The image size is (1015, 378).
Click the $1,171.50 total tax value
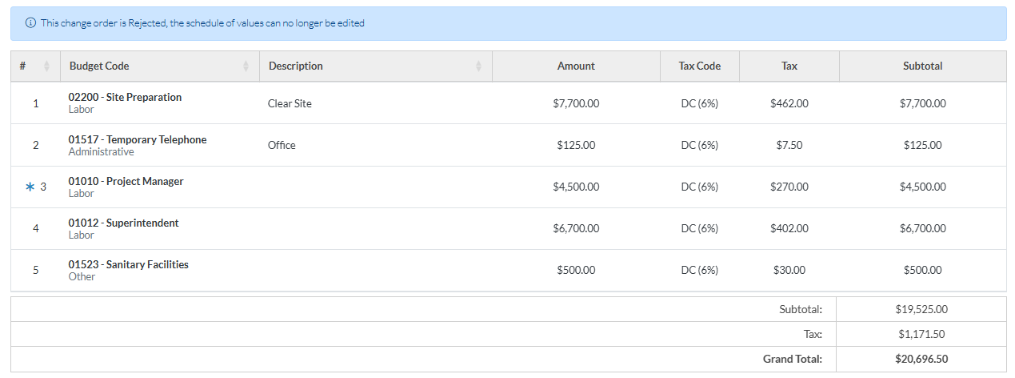(x=922, y=334)
